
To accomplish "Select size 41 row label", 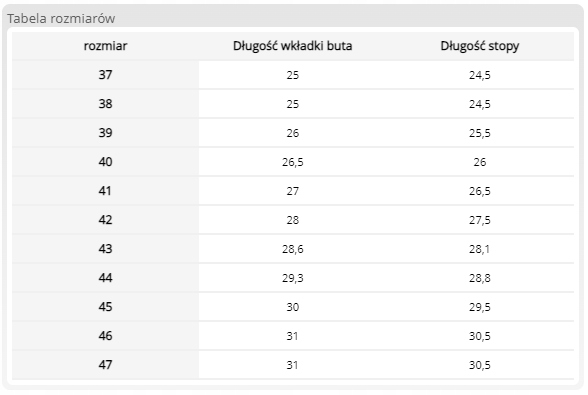I will 105,191.
